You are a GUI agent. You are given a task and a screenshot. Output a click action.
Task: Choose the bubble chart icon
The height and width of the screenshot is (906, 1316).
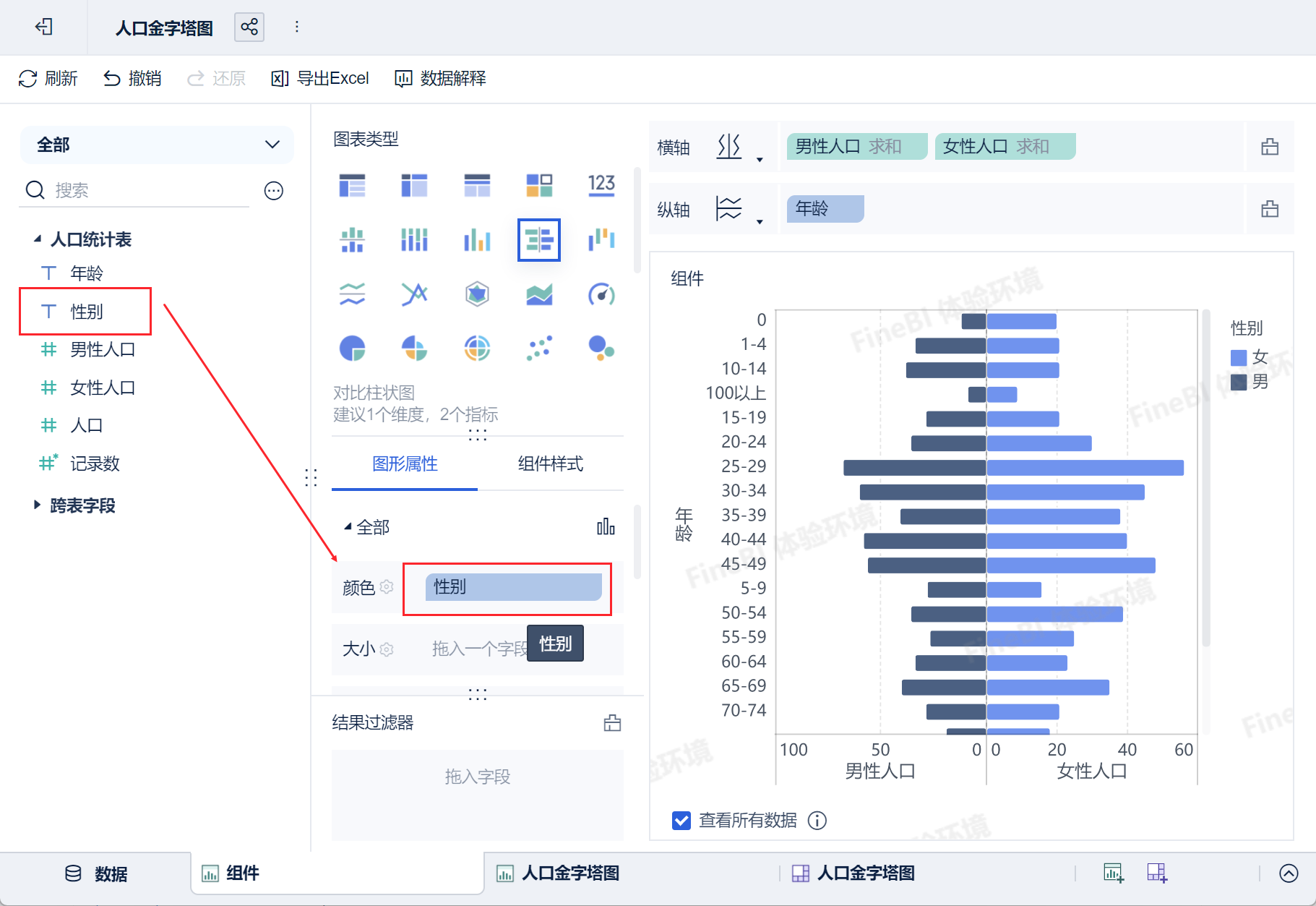tap(601, 349)
